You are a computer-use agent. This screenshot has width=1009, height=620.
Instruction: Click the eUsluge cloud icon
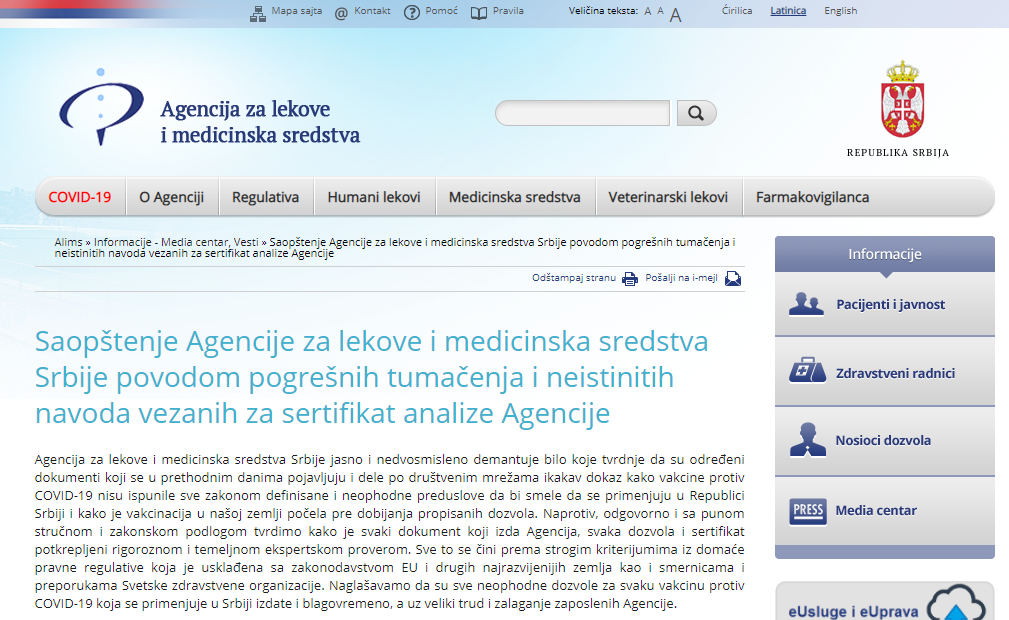[x=956, y=603]
